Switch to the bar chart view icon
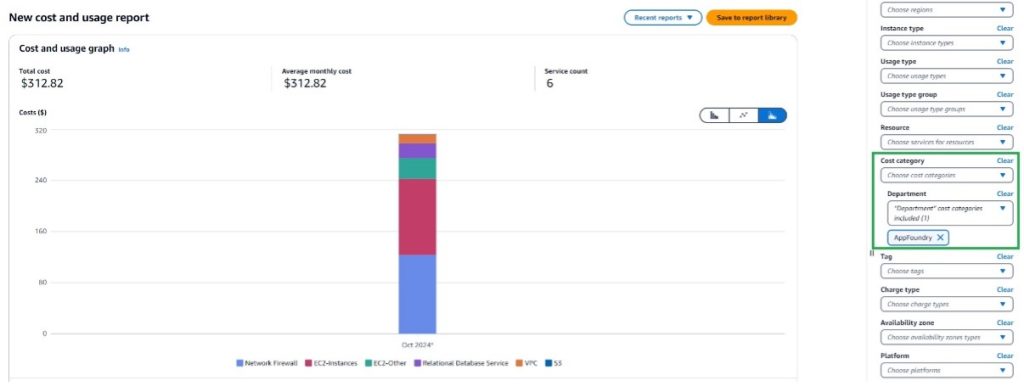 click(x=714, y=116)
